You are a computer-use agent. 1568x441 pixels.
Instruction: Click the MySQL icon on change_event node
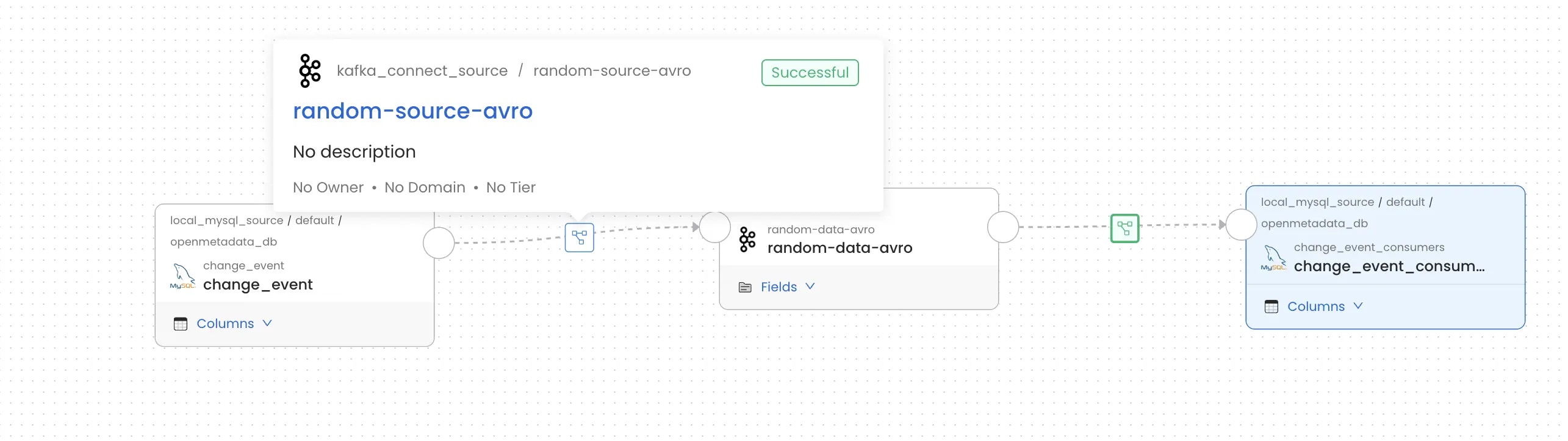click(x=182, y=276)
